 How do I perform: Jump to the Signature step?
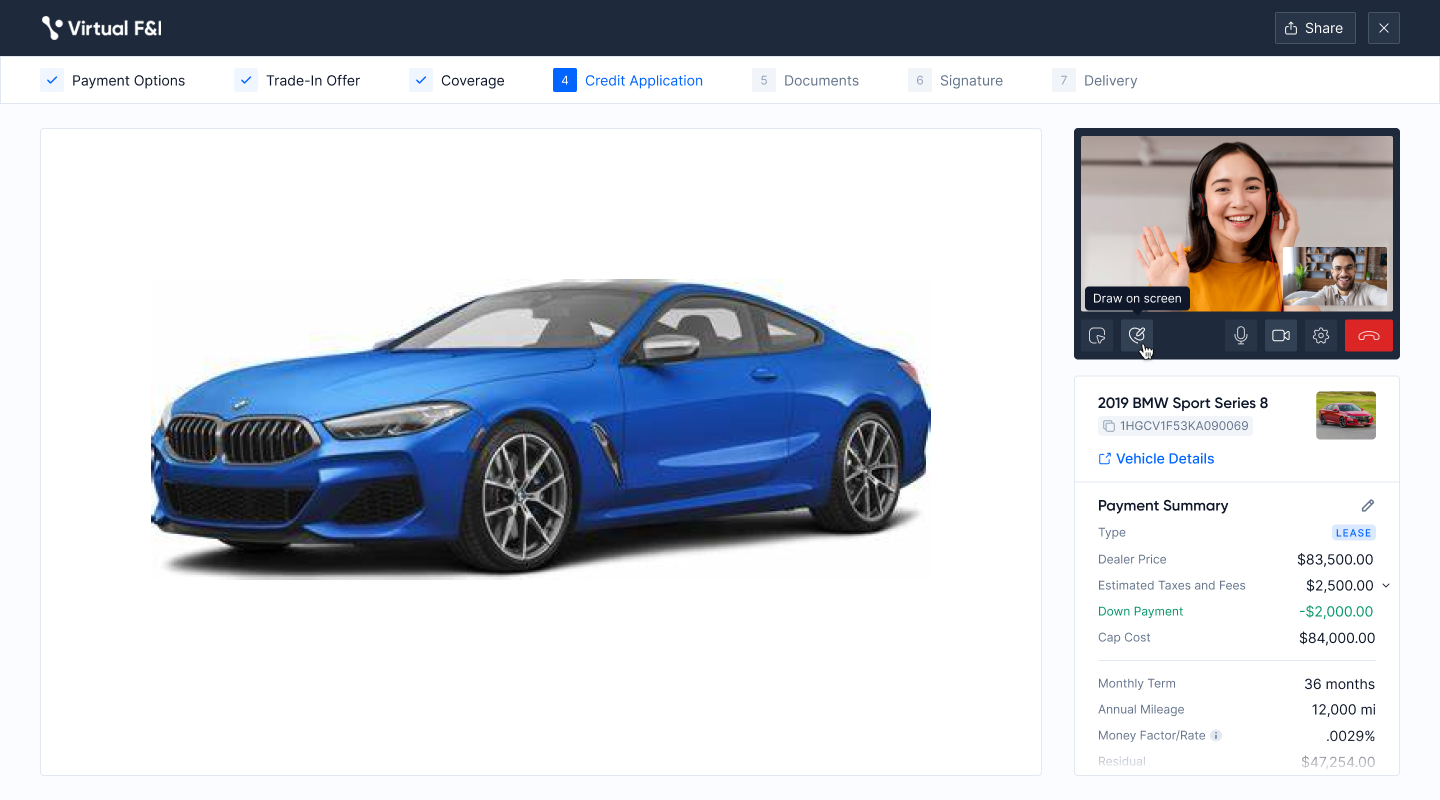955,81
